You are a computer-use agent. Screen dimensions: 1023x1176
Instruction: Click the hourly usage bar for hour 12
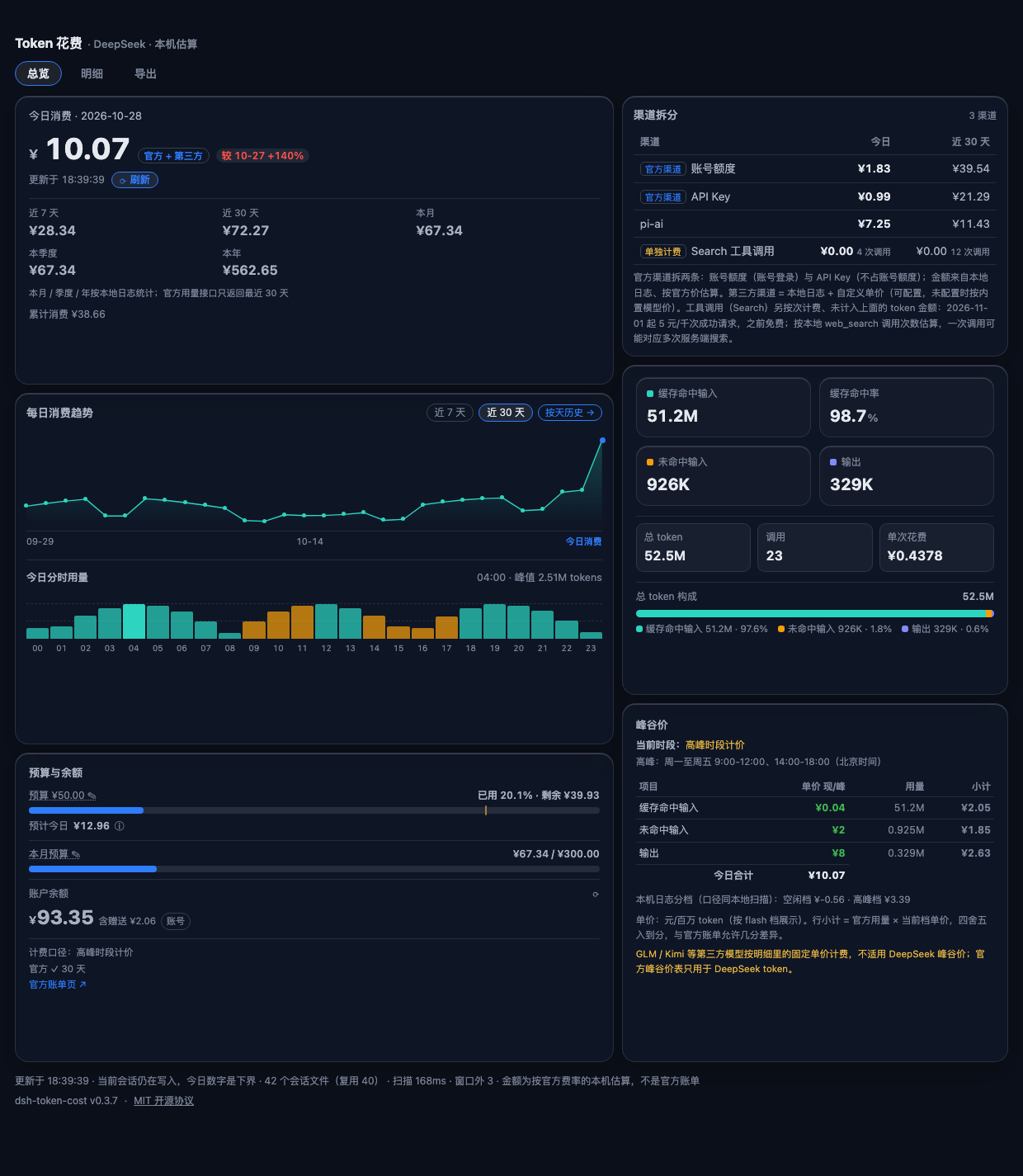point(326,621)
